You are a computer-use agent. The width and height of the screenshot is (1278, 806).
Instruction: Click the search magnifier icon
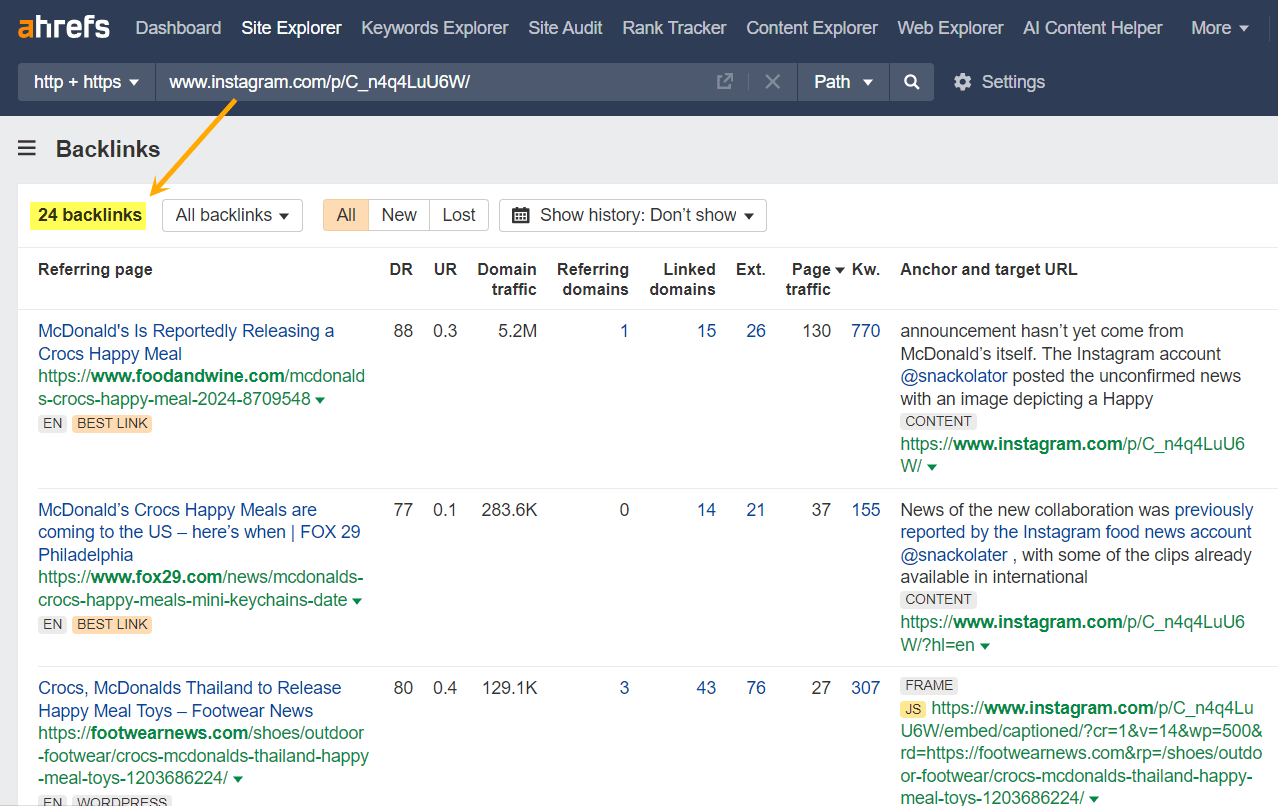(910, 81)
